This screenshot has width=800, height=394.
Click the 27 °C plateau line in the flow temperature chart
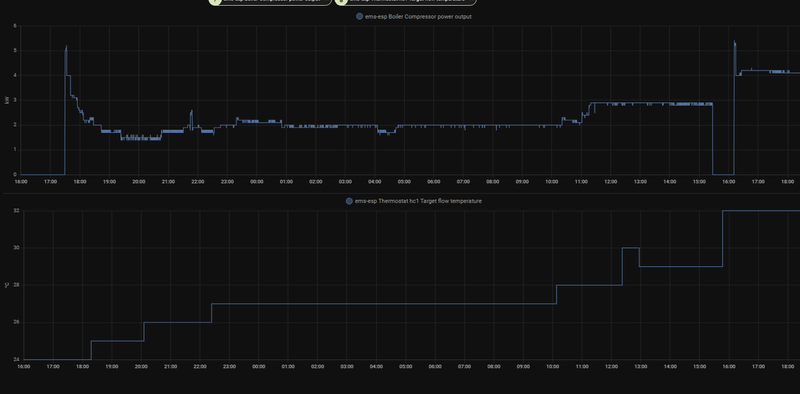[x=384, y=304]
